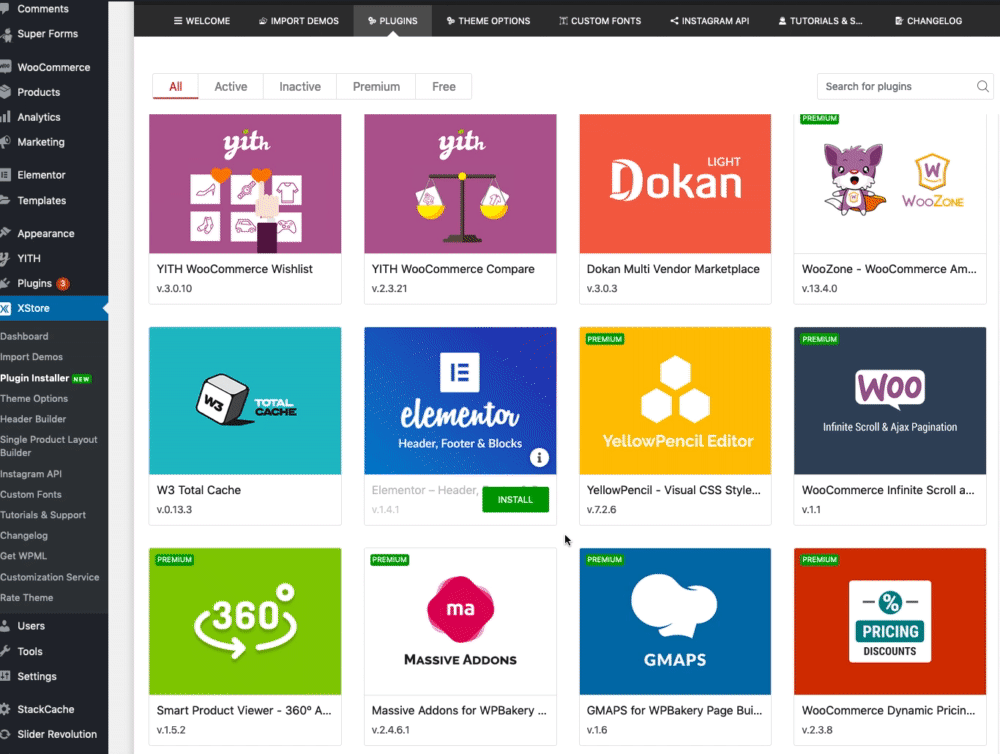This screenshot has height=754, width=1000.
Task: Open the Instagram API tab
Action: pos(709,21)
